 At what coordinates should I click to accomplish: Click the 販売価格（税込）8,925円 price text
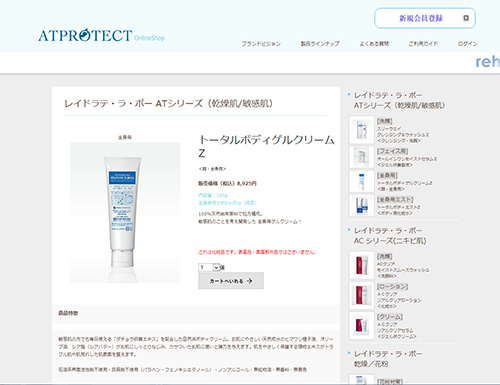point(227,183)
